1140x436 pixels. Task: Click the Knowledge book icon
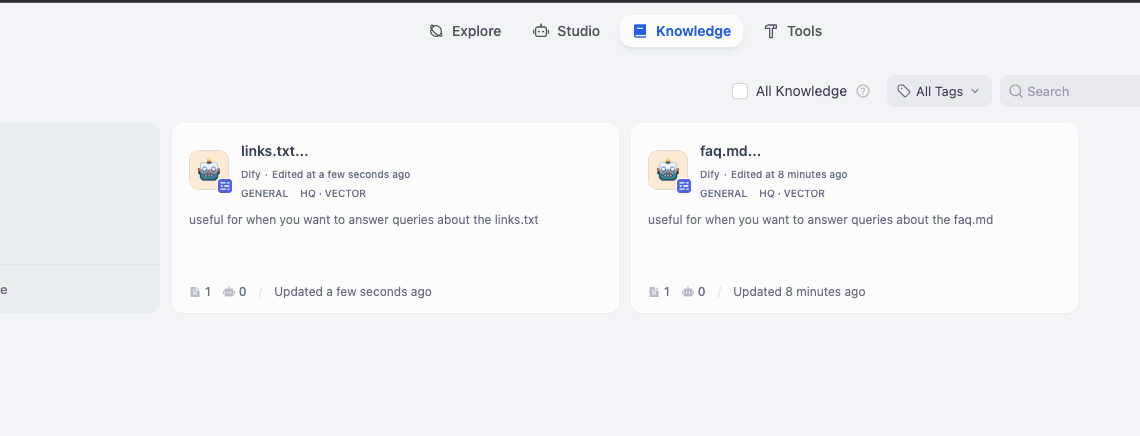pos(640,31)
